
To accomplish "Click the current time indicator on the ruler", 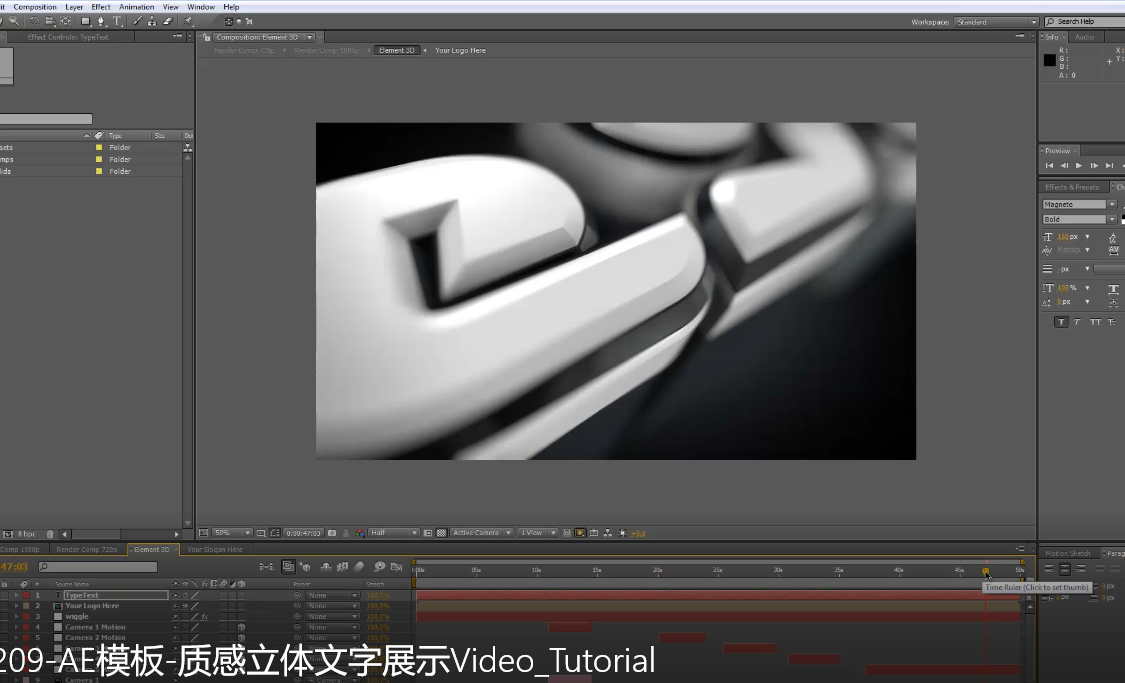I will click(986, 571).
